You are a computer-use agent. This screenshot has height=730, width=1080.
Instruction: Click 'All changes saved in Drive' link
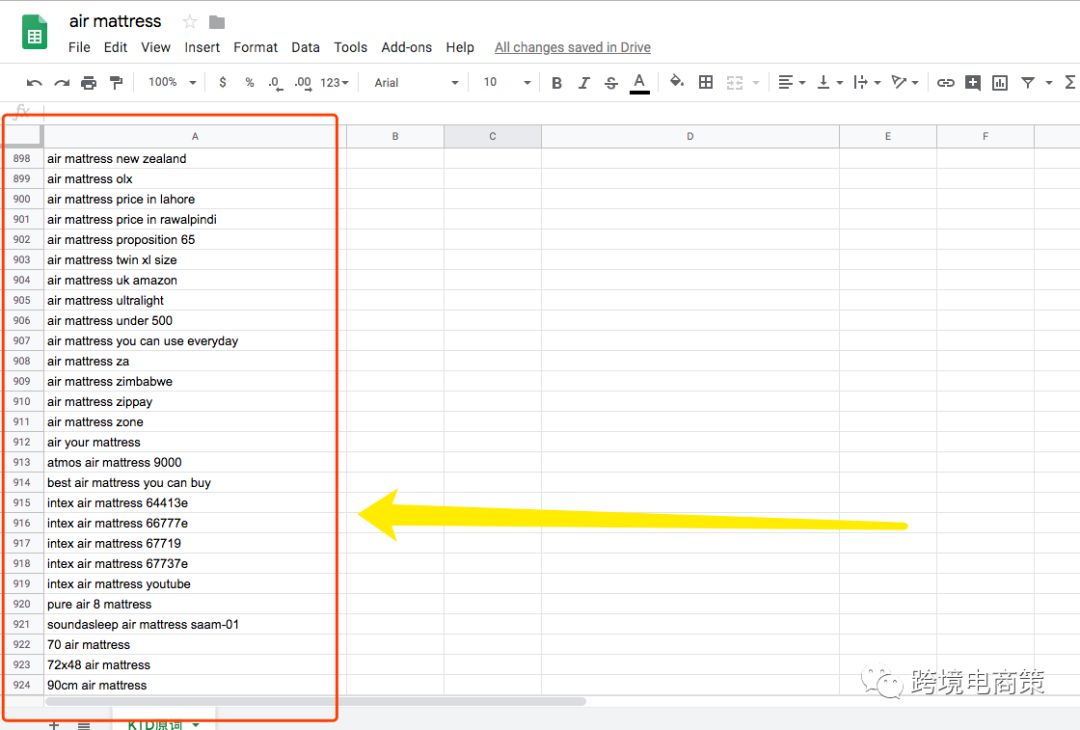(572, 47)
